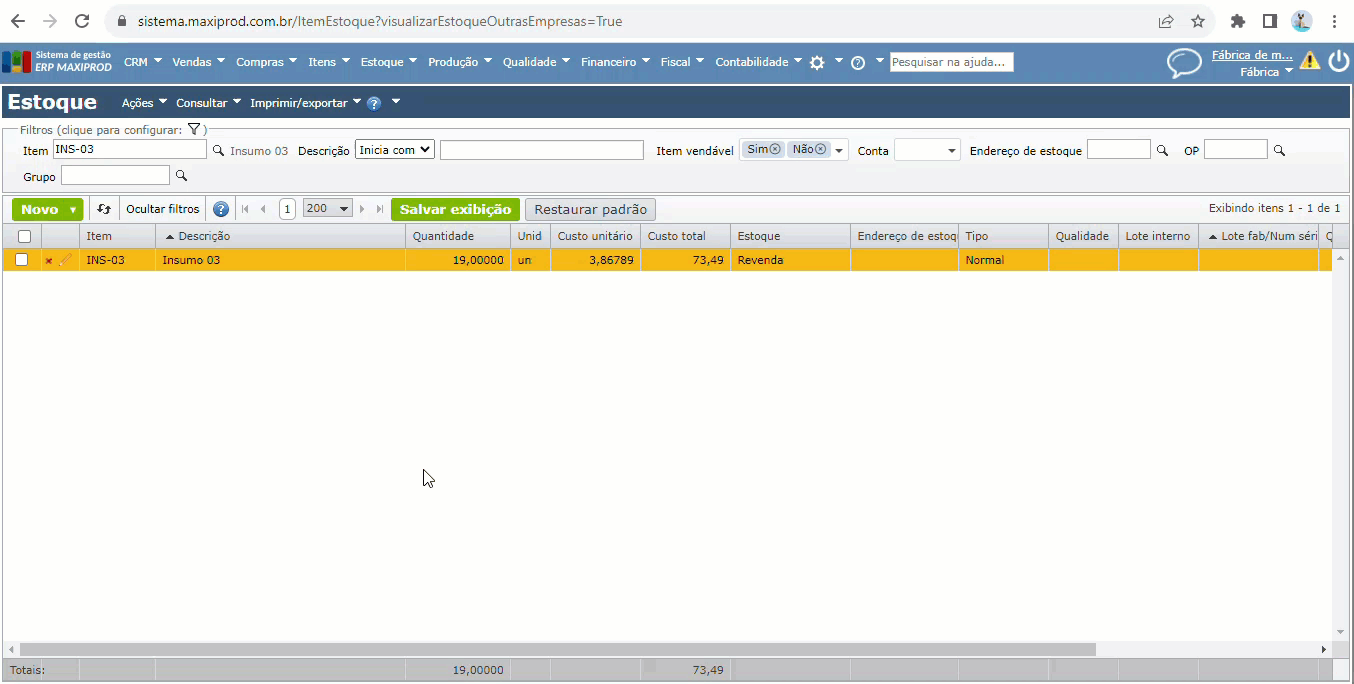Click the Revenda cell in the Estoque column
Viewport: 1354px width, 684px height.
pos(790,260)
